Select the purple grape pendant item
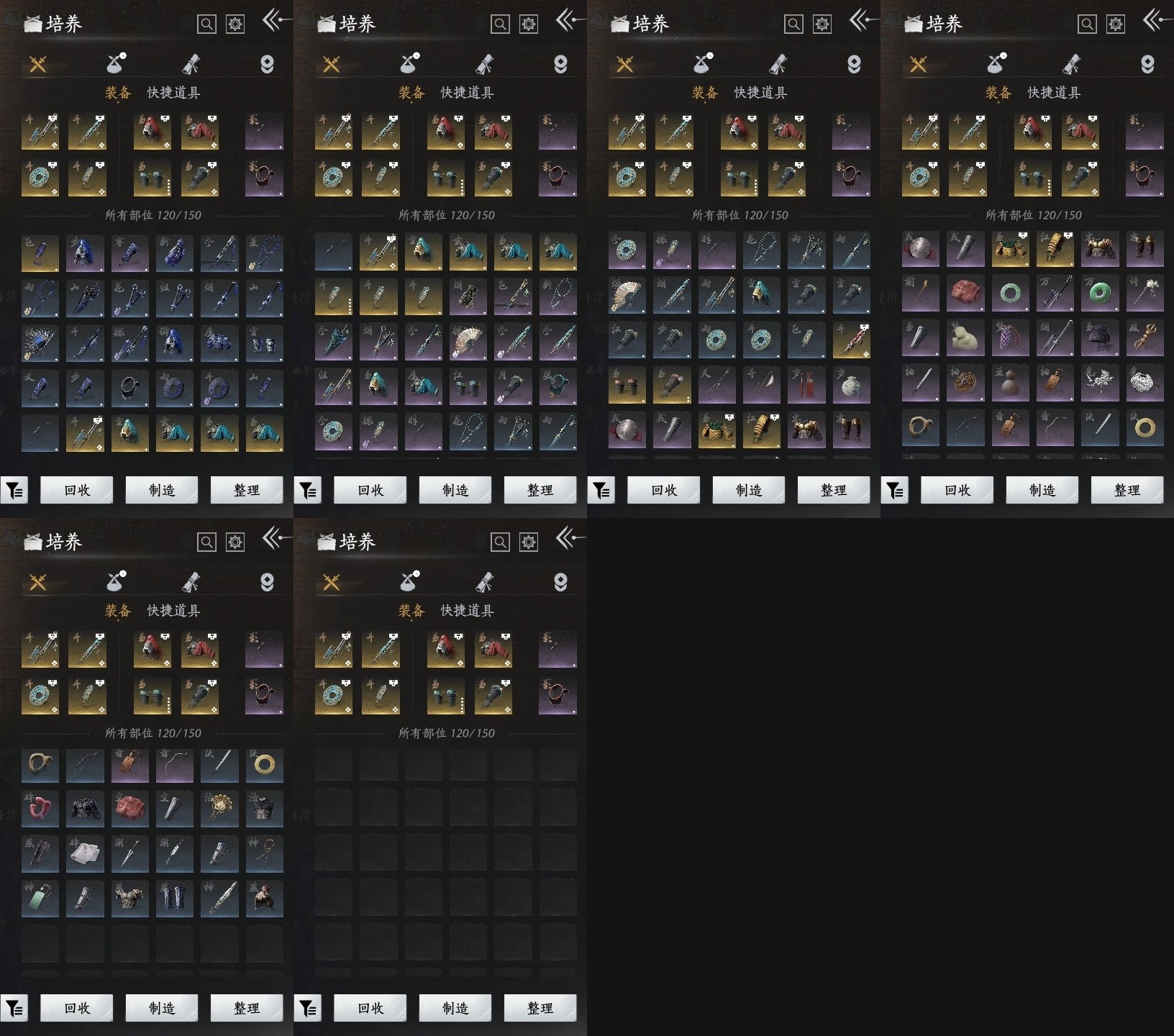 click(x=1010, y=338)
